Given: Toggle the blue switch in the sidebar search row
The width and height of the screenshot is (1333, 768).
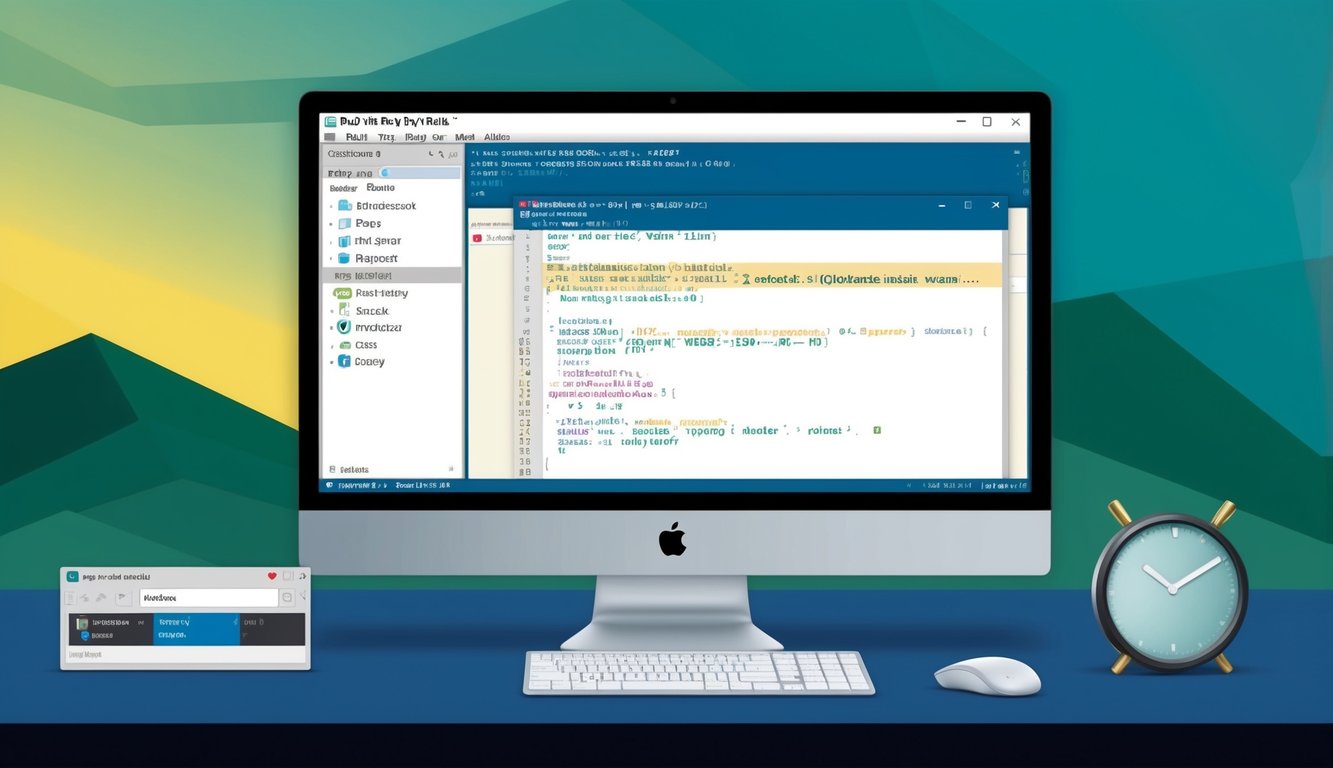Looking at the screenshot, I should (384, 173).
